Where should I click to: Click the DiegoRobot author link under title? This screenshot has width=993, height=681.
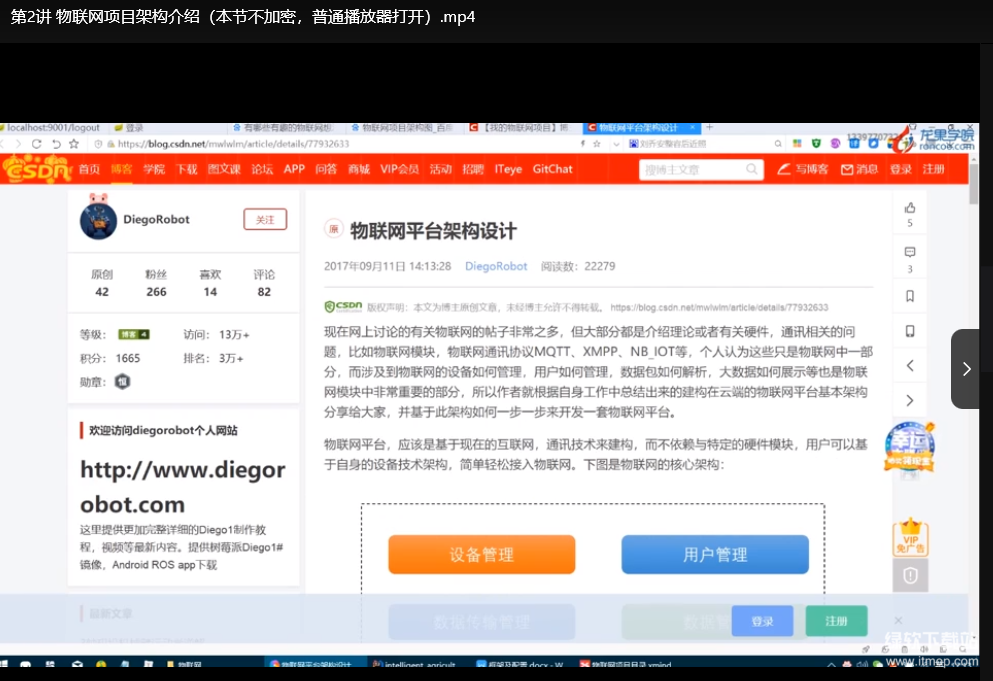[496, 266]
